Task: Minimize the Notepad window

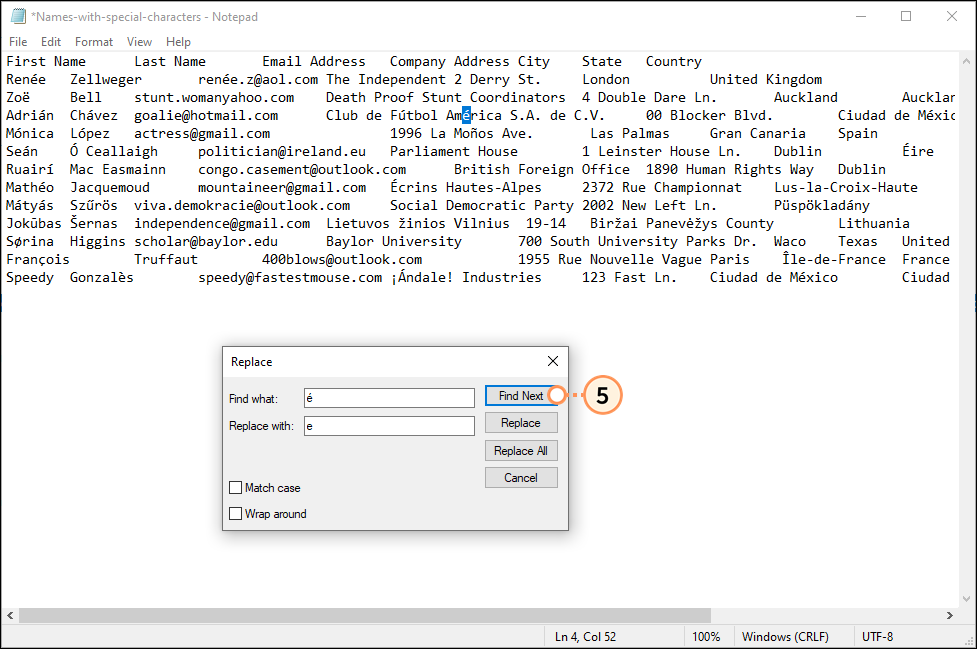Action: (x=861, y=16)
